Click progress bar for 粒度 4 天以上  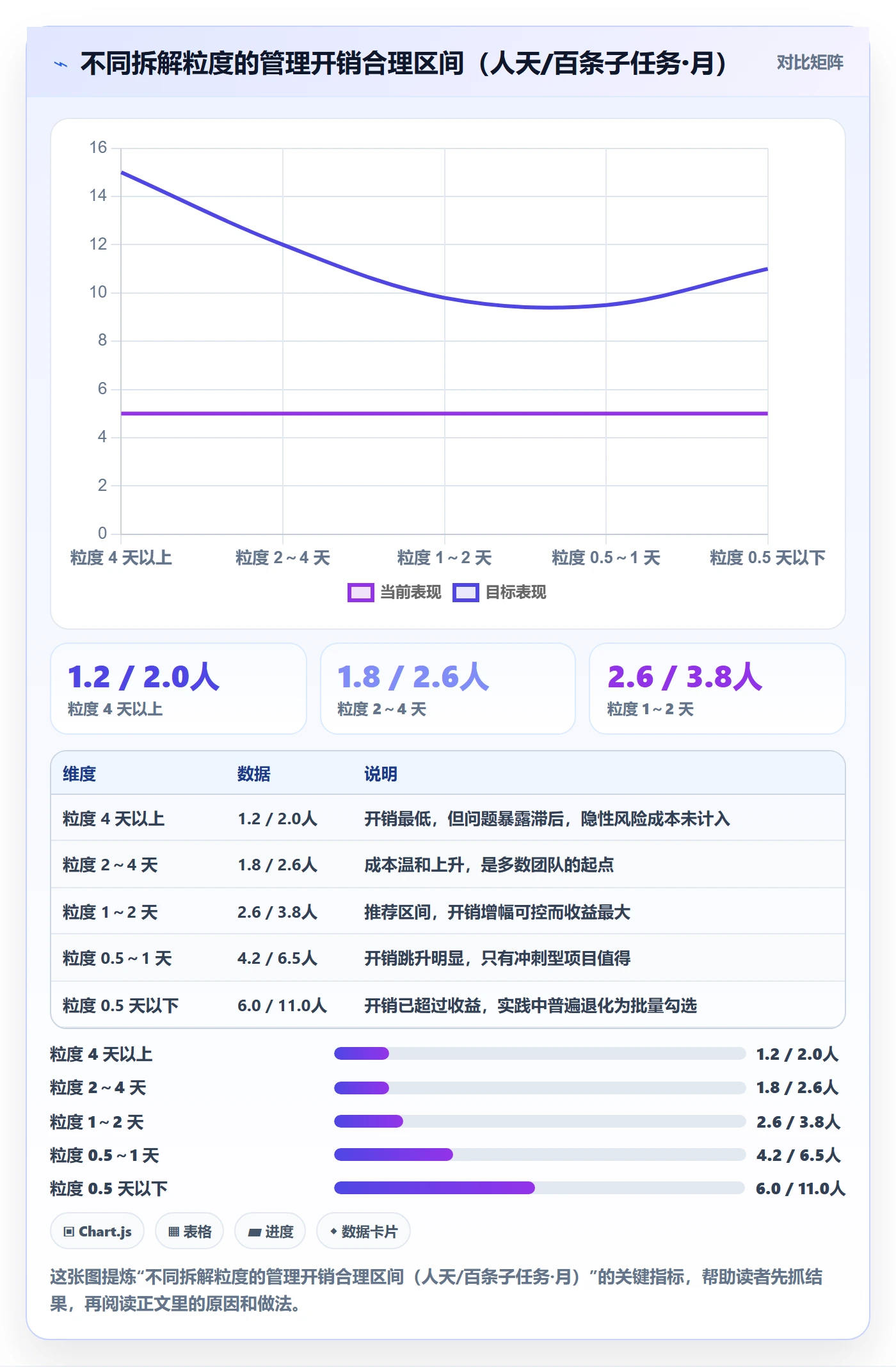(540, 1053)
